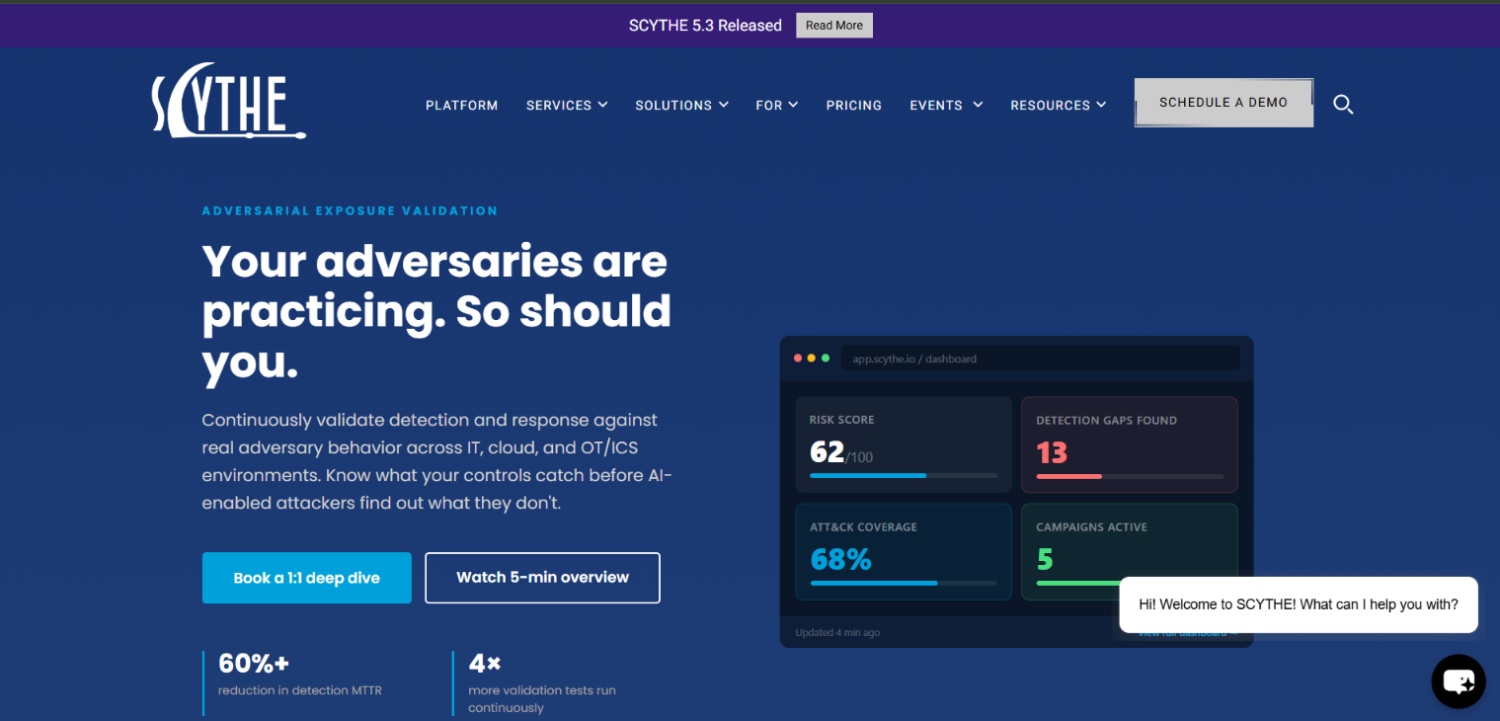Click the detection gaps value 13
This screenshot has height=721, width=1500.
[1052, 453]
